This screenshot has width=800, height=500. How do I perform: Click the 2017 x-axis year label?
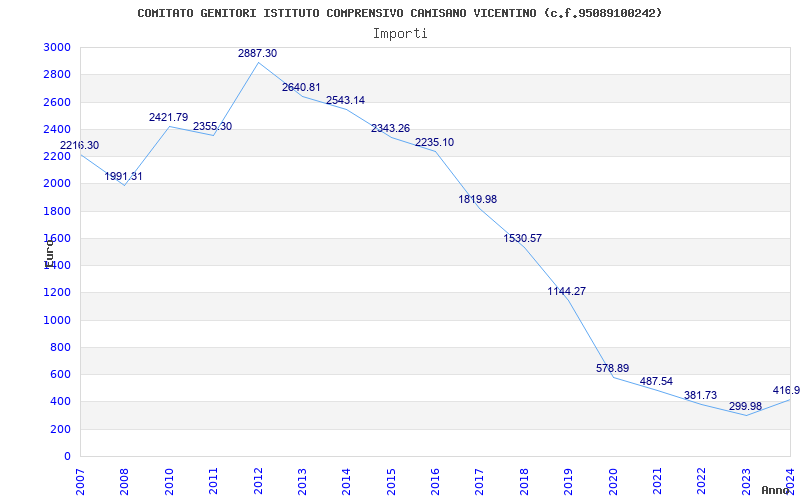[x=479, y=481]
